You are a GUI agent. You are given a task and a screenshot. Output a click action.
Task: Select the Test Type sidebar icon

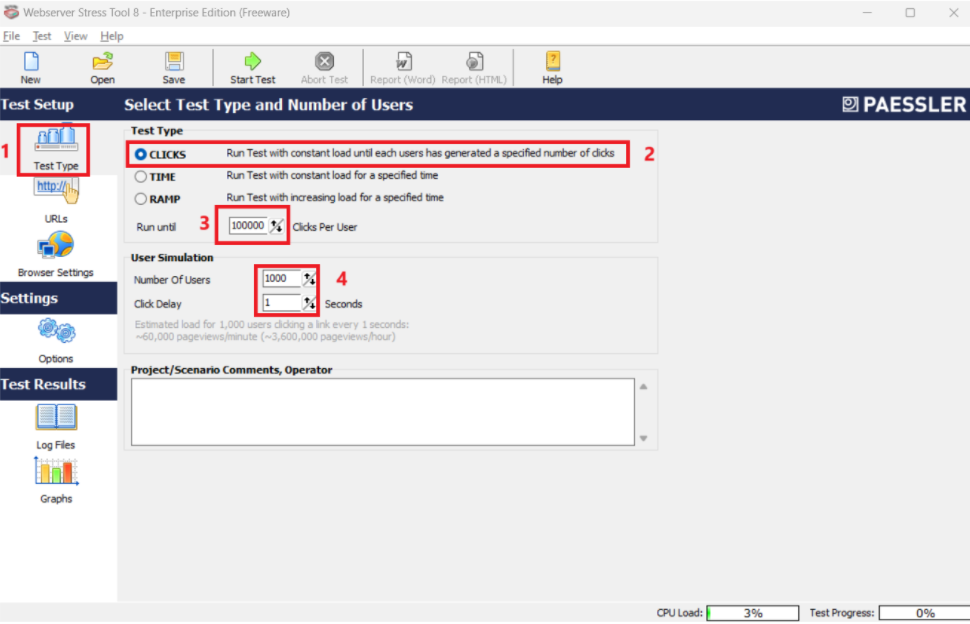(x=56, y=149)
